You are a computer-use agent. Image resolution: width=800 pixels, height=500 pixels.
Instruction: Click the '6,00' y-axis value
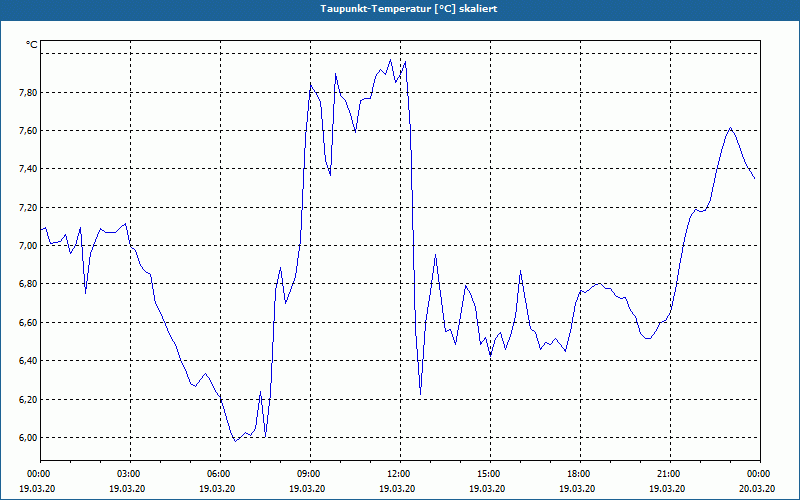pos(28,437)
